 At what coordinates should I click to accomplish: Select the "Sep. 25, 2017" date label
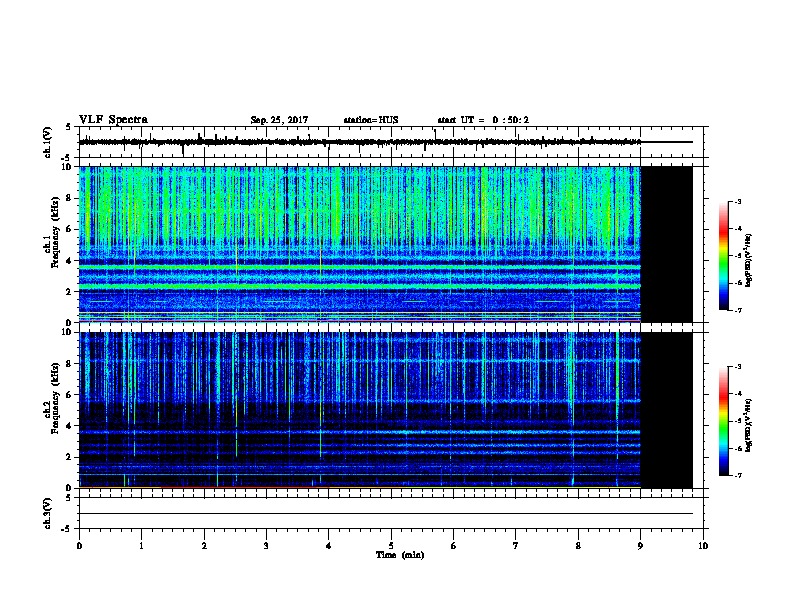[279, 120]
